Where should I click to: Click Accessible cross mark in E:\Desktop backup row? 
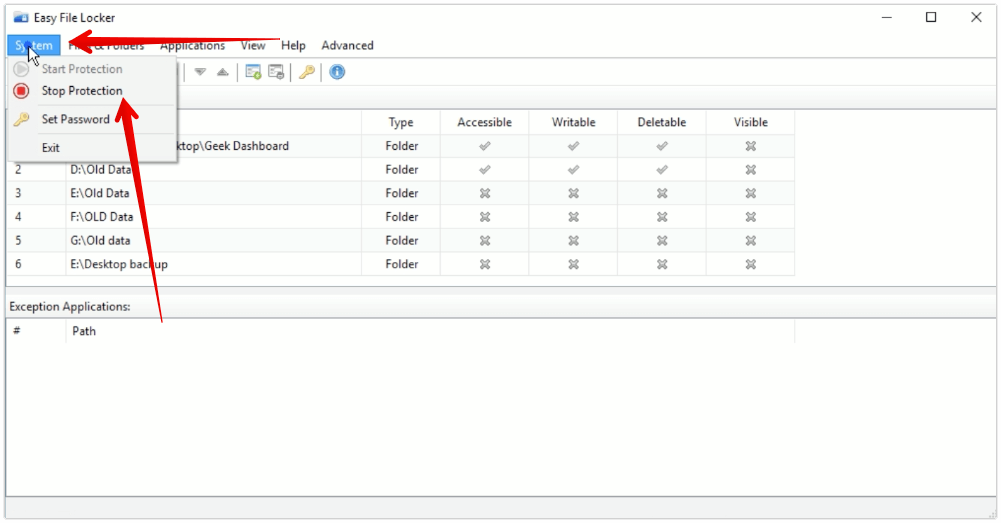pos(485,264)
